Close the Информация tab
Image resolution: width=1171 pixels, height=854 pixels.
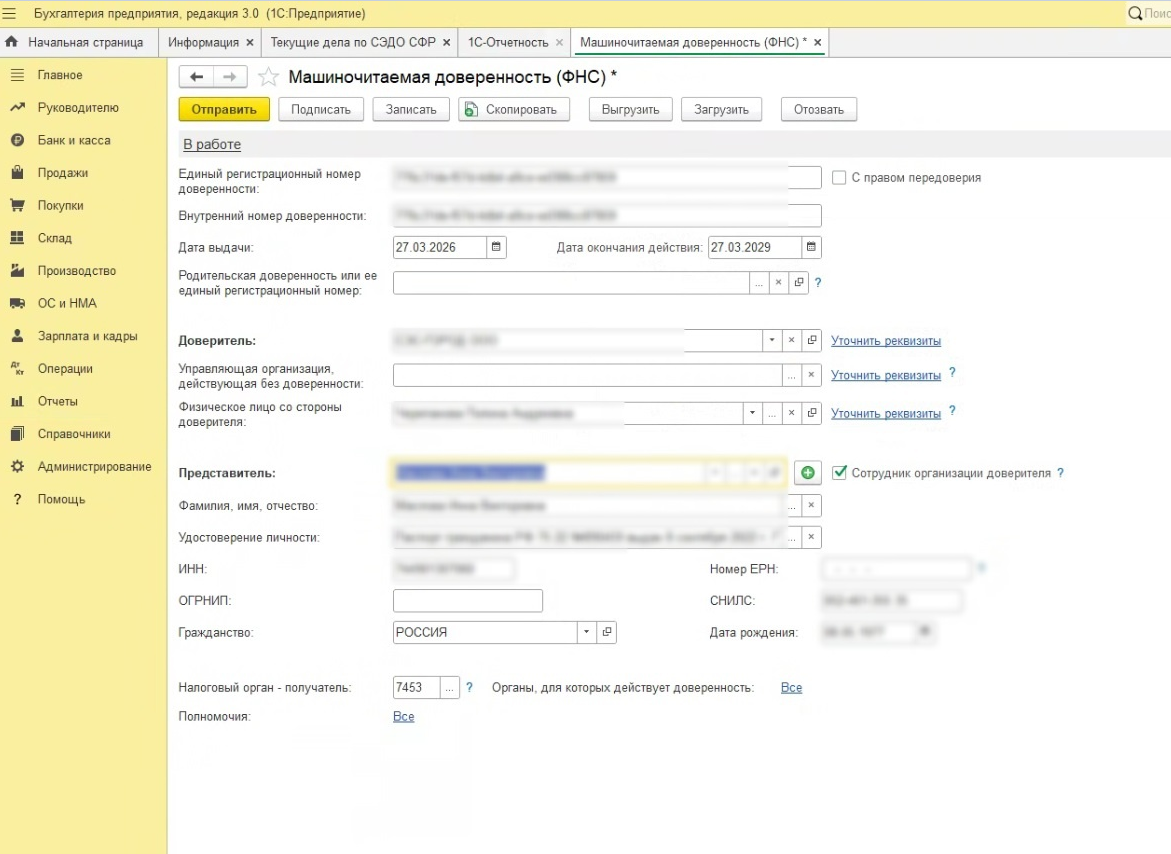tap(249, 43)
